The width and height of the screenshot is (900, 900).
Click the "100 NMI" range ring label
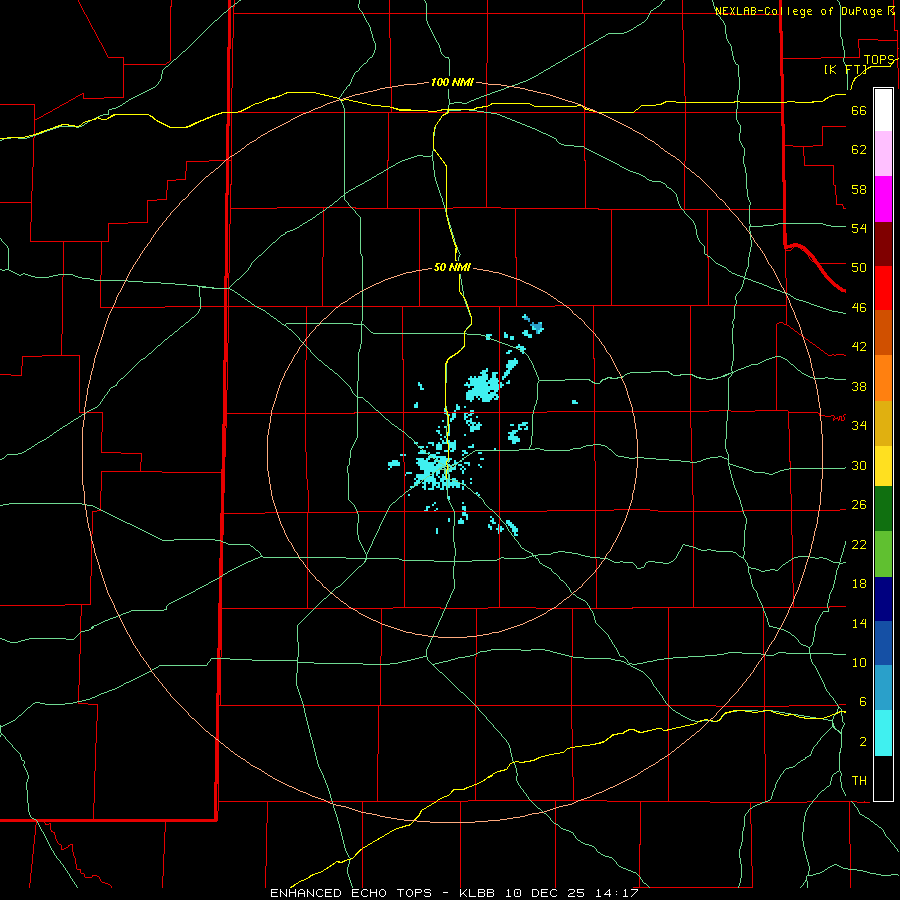pyautogui.click(x=452, y=82)
